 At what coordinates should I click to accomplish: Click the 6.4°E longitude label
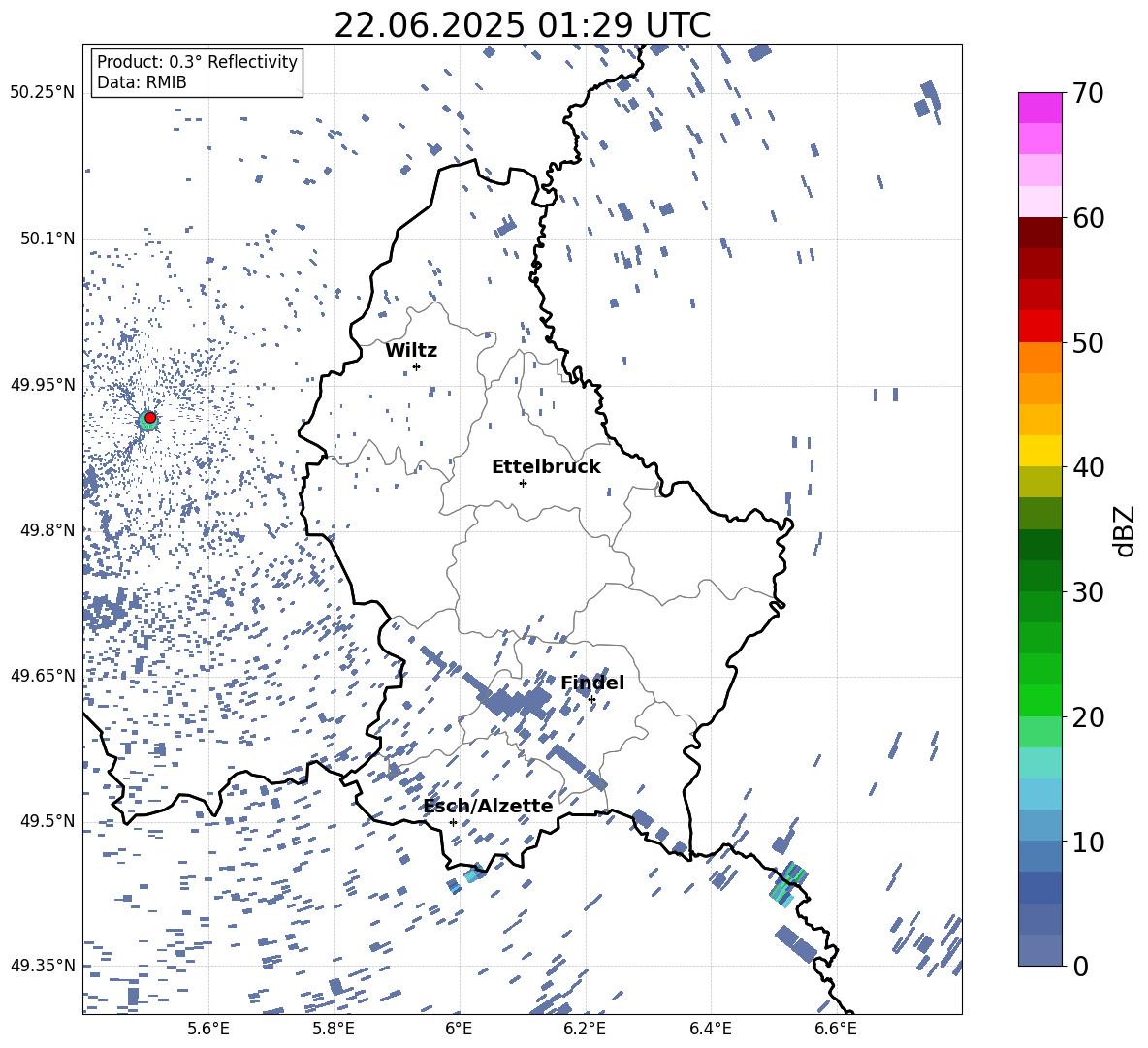710,1029
